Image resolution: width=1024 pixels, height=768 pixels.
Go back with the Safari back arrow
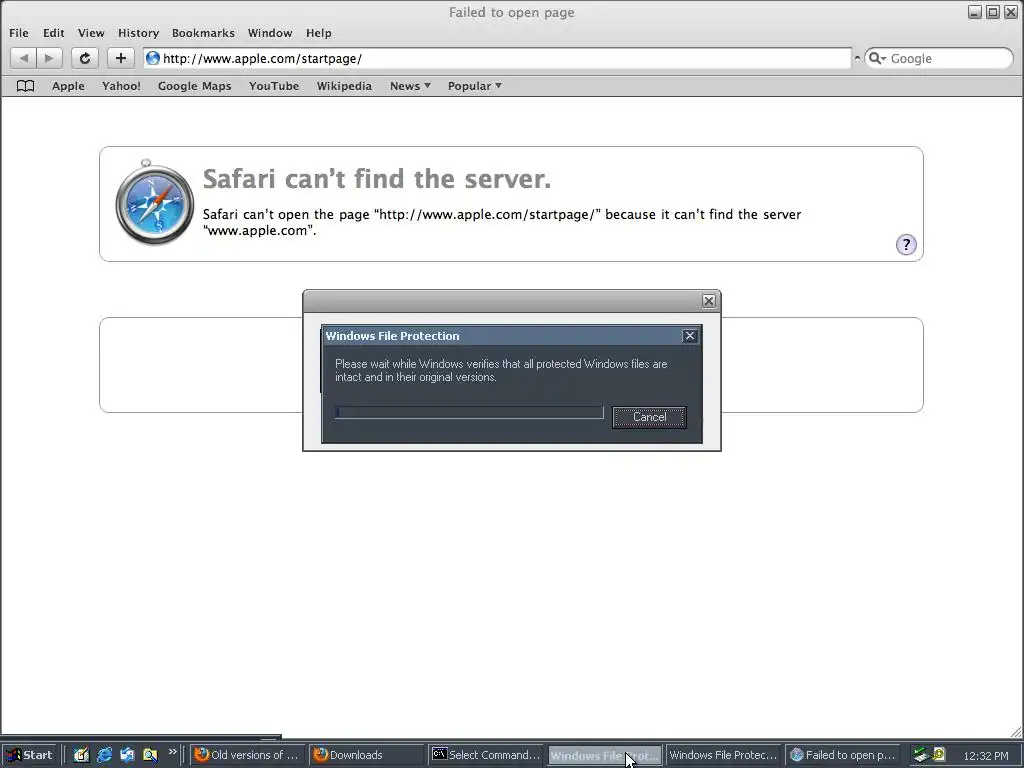click(24, 58)
